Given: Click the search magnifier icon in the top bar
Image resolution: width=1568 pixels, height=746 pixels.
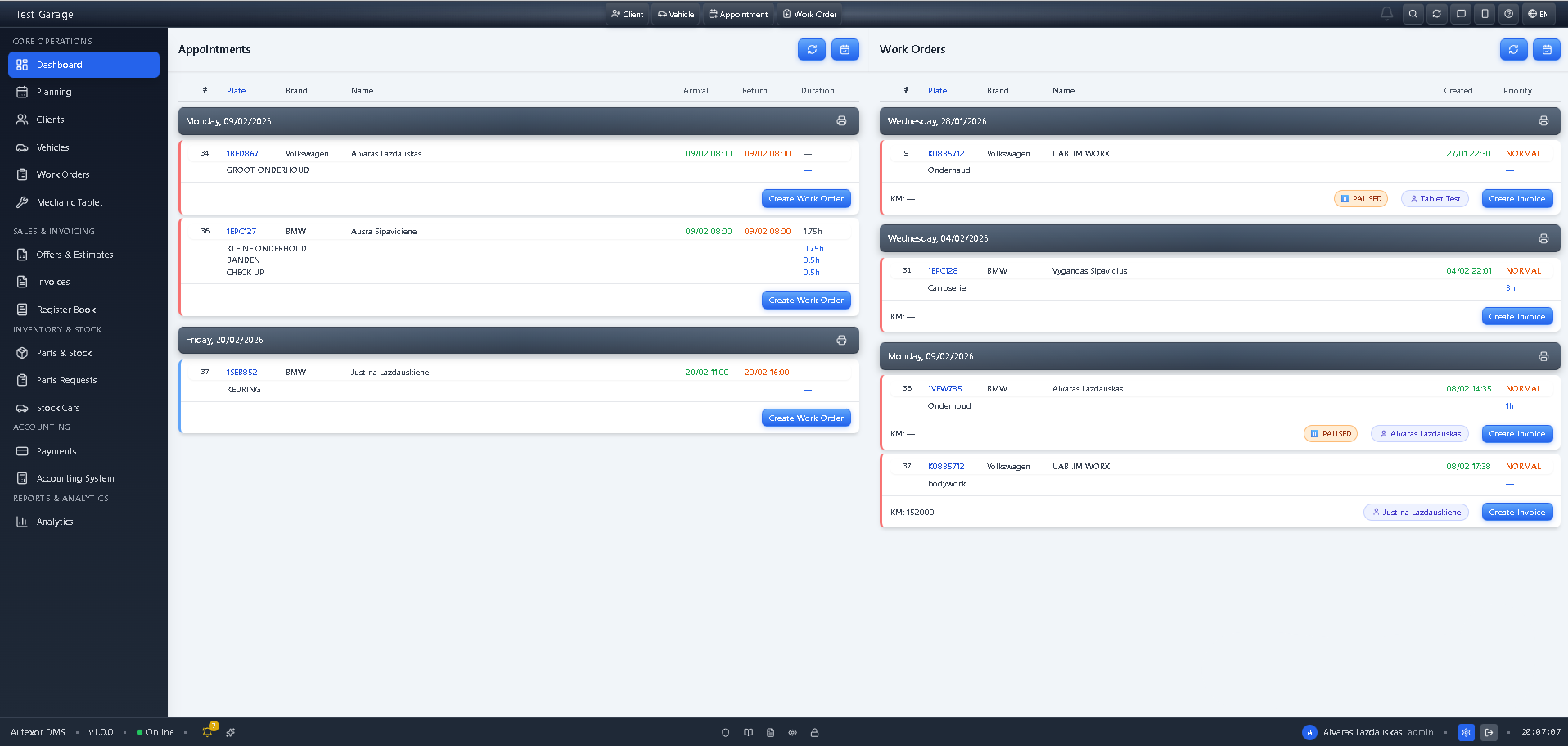Looking at the screenshot, I should 1413,14.
